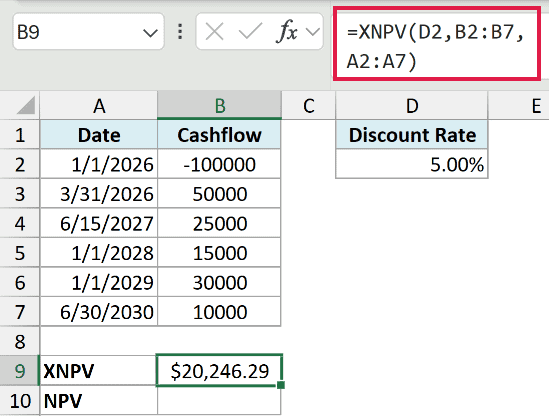Click the fill handle on cell B9

[280, 385]
